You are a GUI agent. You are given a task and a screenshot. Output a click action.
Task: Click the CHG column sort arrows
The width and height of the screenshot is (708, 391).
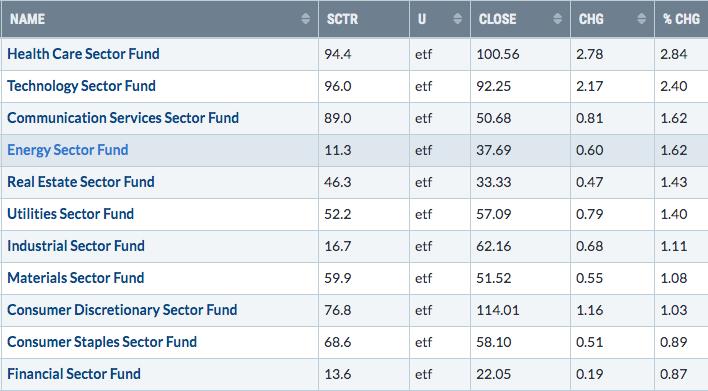[x=641, y=19]
